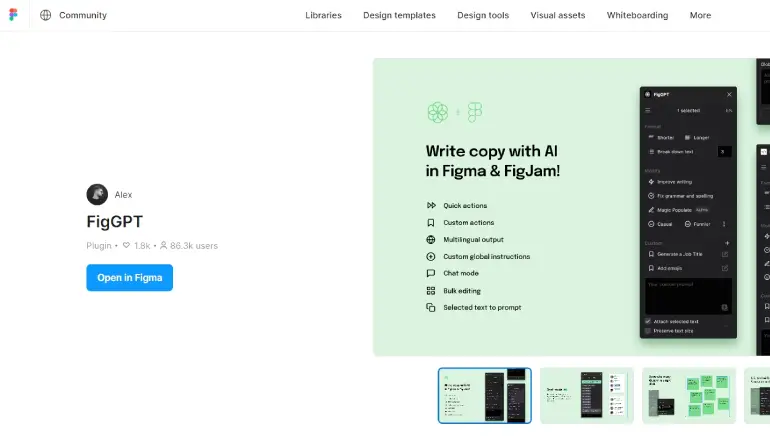Screen dimensions: 770x440
Task: Click the Bulk editing grid icon
Action: (431, 291)
